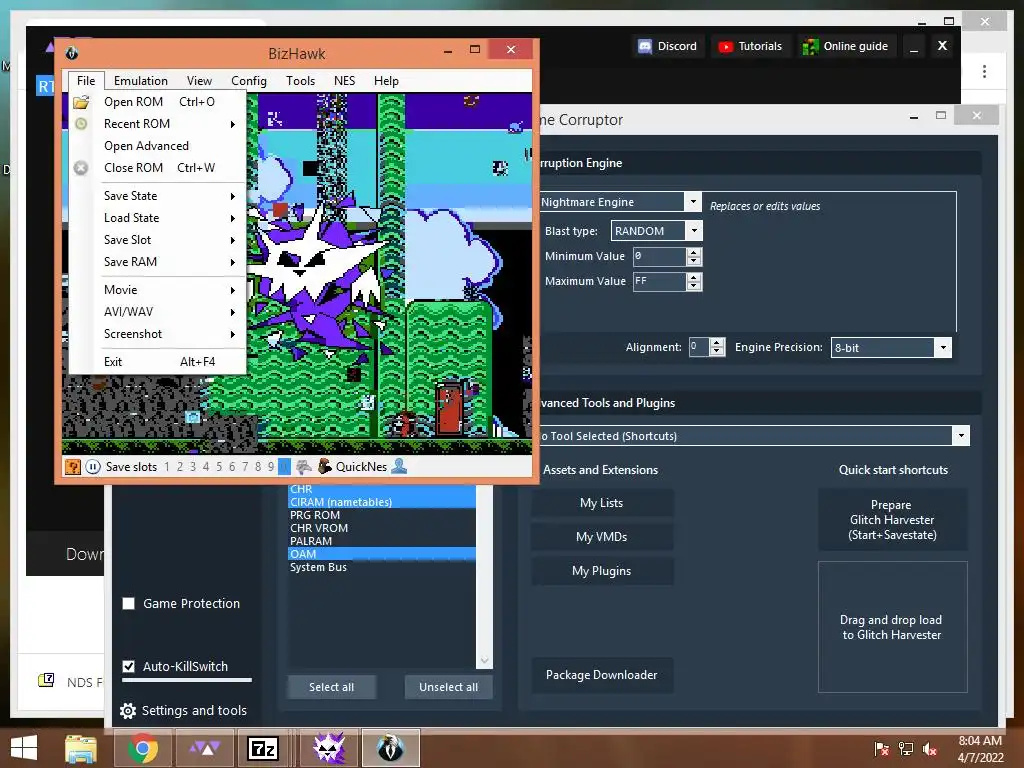Viewport: 1024px width, 768px height.
Task: Click the help icon beside NDS
Action: 46,680
